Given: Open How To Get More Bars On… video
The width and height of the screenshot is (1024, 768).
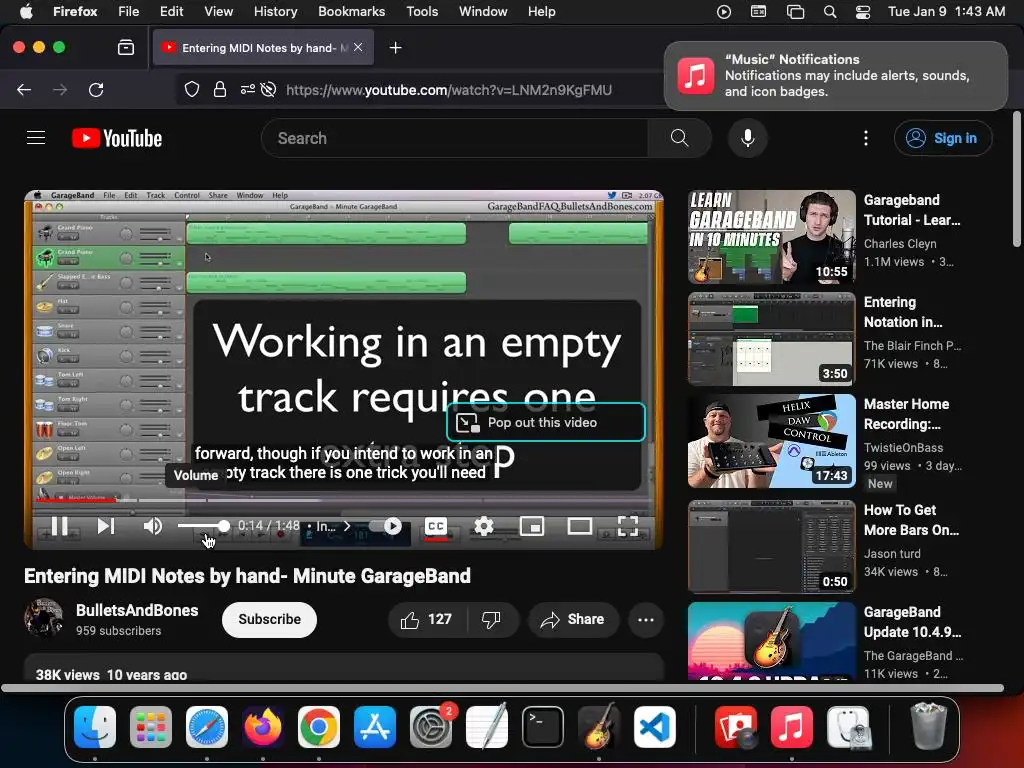Looking at the screenshot, I should coord(771,547).
